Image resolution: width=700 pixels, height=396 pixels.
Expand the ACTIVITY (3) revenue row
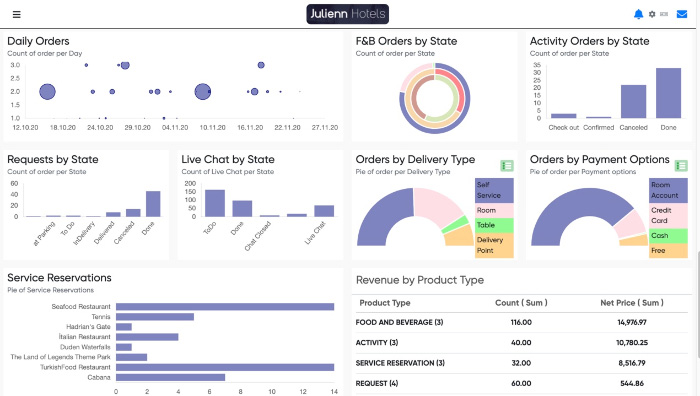(521, 342)
